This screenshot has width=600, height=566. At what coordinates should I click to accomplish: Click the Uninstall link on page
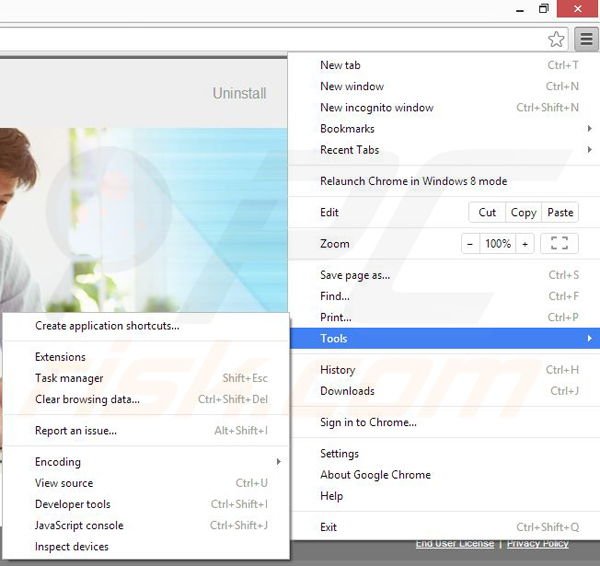(x=239, y=93)
